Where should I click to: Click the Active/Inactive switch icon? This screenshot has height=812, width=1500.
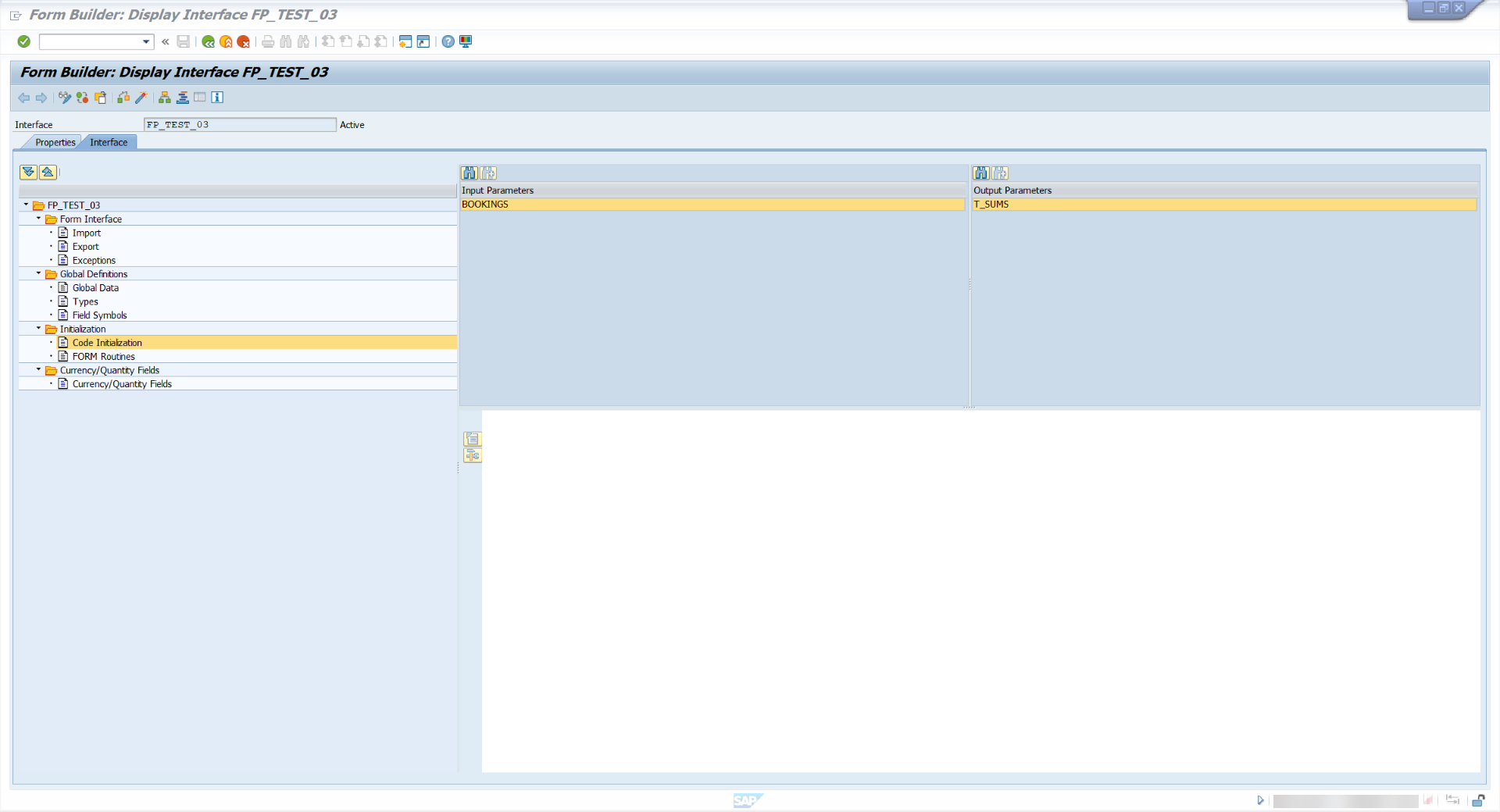click(83, 98)
